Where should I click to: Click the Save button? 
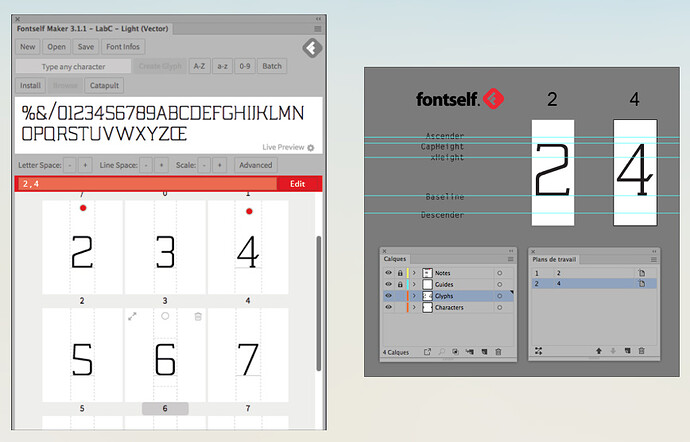86,47
